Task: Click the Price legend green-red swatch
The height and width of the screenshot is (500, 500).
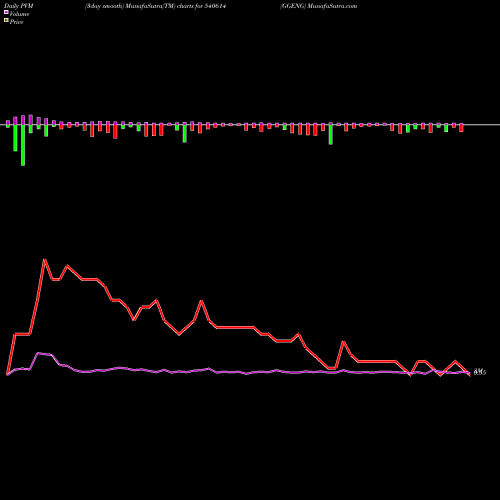Action: [6, 21]
